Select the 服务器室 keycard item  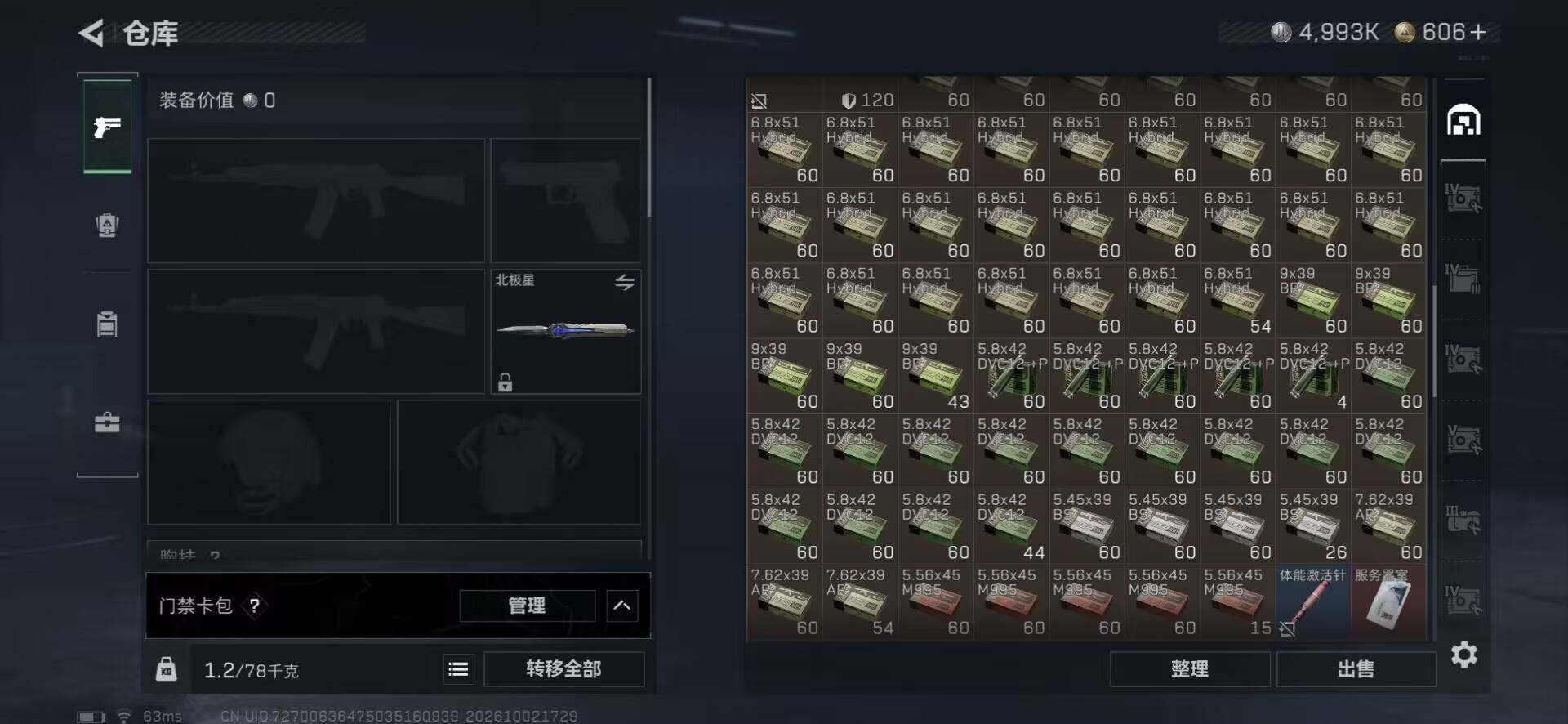click(x=1388, y=602)
